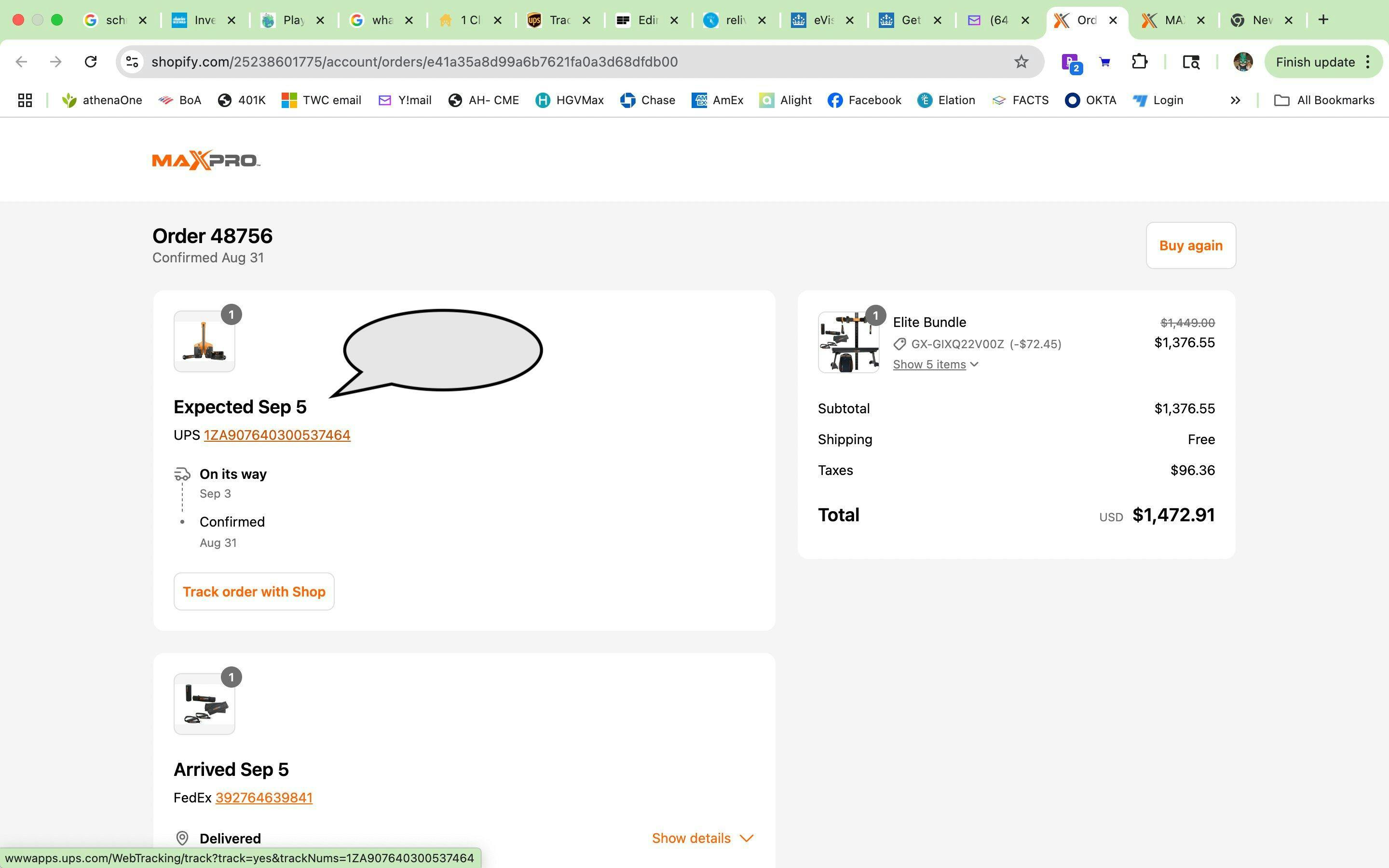The image size is (1389, 868).
Task: Click the UPS shipment product thumbnail
Action: (204, 341)
